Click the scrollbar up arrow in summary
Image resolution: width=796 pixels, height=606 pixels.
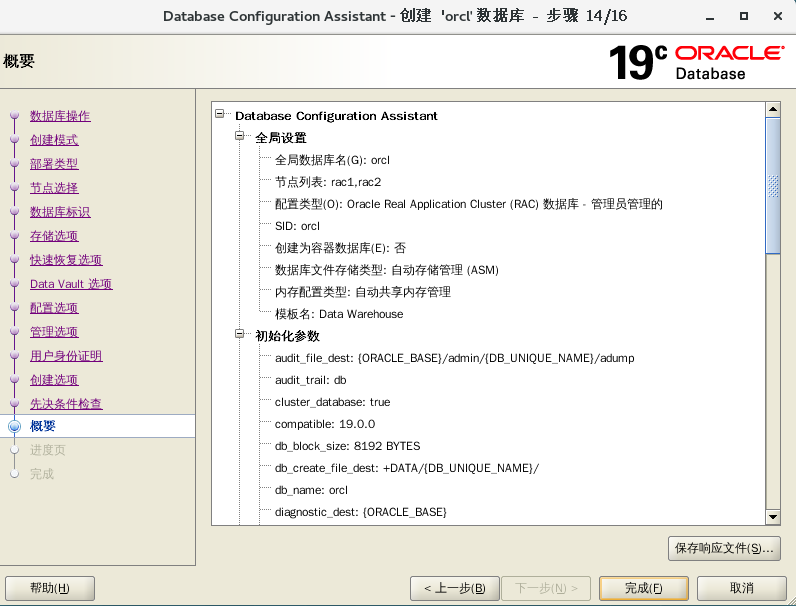click(772, 107)
